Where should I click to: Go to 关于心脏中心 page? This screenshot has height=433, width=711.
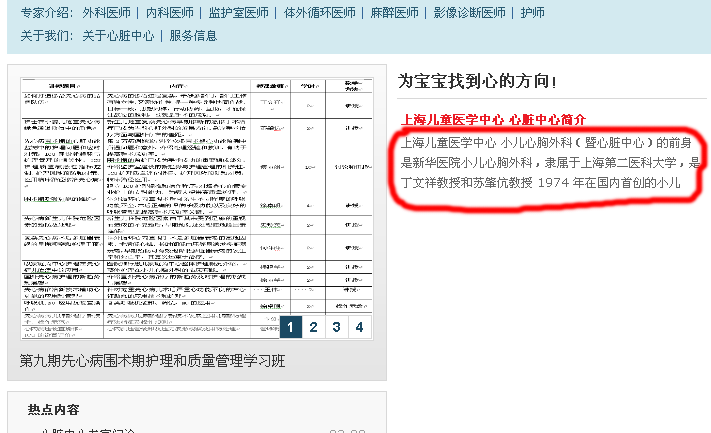click(x=118, y=36)
